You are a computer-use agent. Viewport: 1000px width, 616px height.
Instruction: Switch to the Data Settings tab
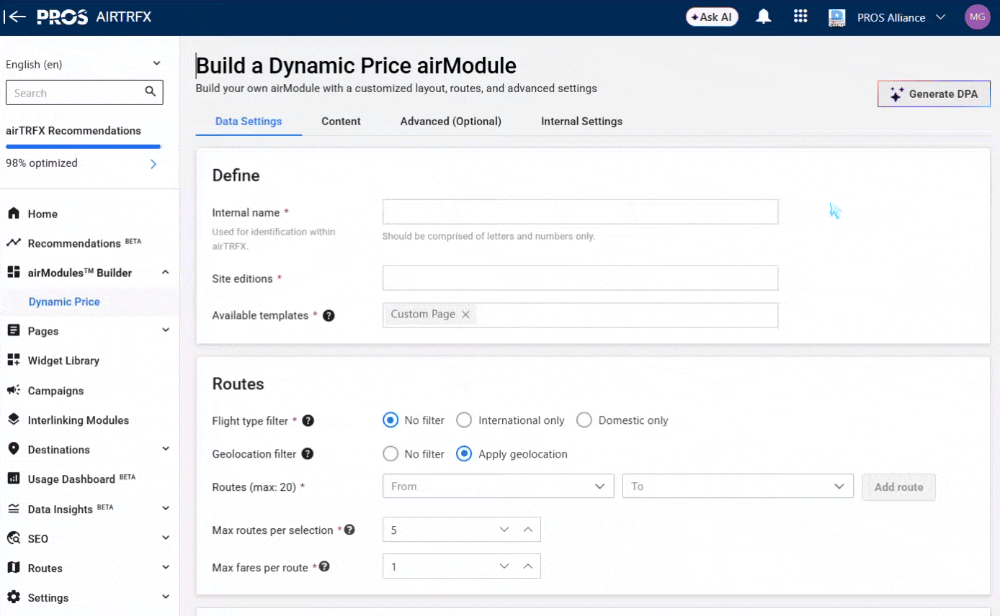[x=249, y=121]
